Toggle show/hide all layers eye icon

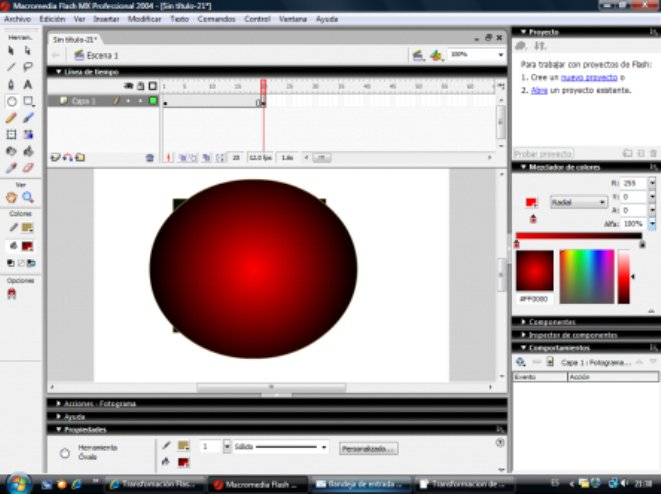click(x=129, y=86)
